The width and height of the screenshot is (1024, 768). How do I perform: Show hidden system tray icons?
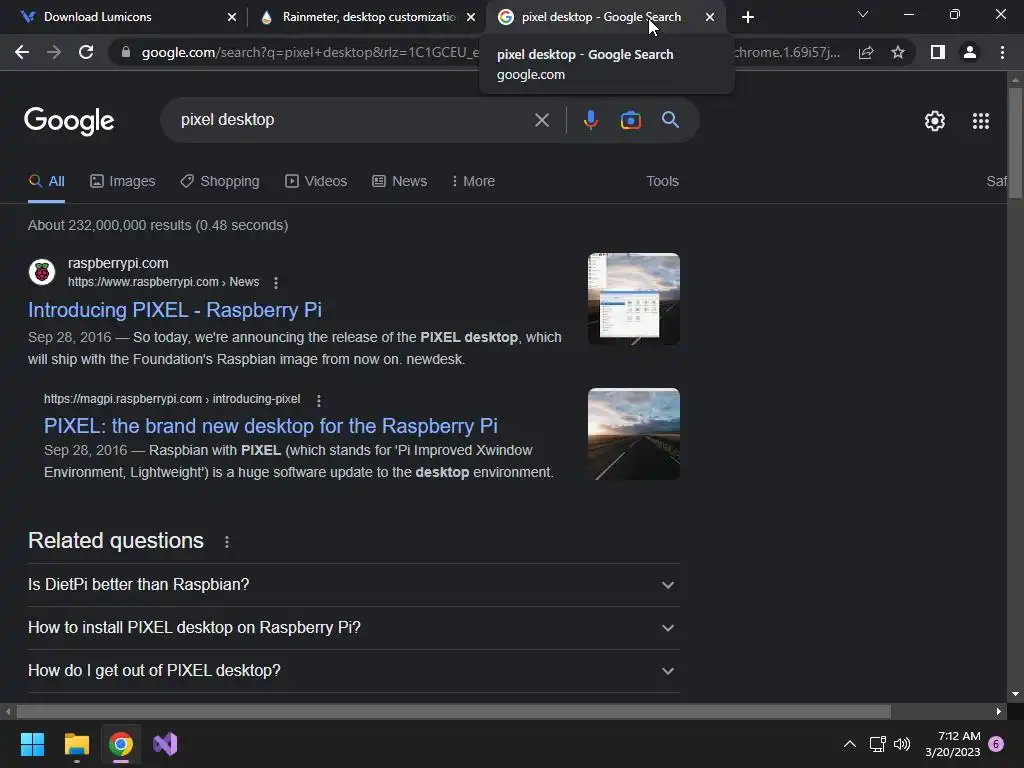(x=850, y=744)
